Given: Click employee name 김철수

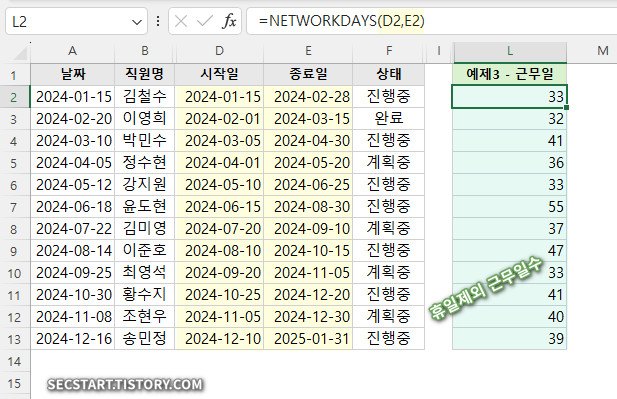Looking at the screenshot, I should click(x=144, y=96).
